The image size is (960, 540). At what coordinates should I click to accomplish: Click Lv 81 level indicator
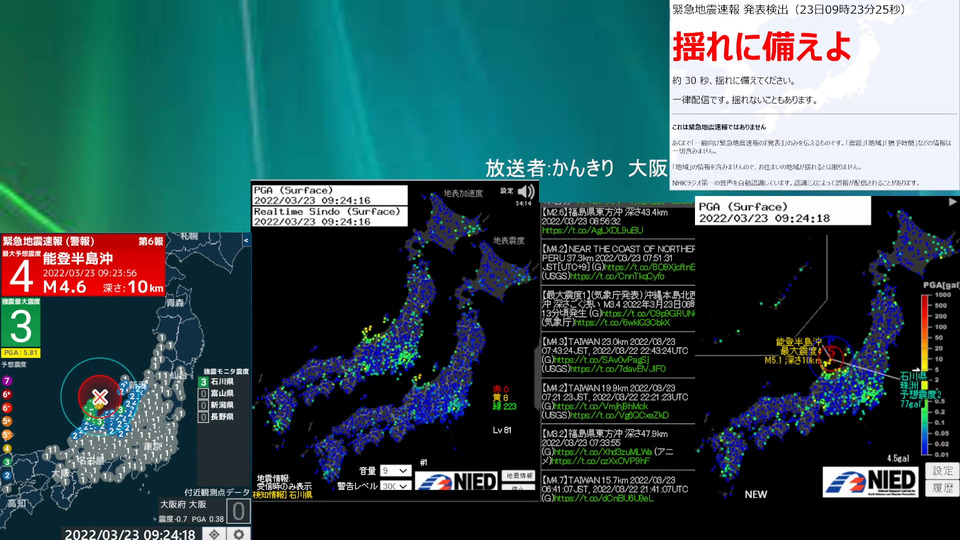pos(502,430)
